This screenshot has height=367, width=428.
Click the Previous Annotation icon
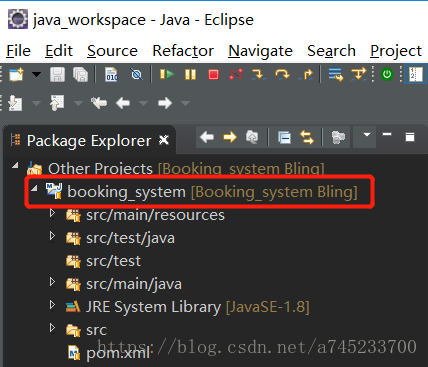pos(57,103)
